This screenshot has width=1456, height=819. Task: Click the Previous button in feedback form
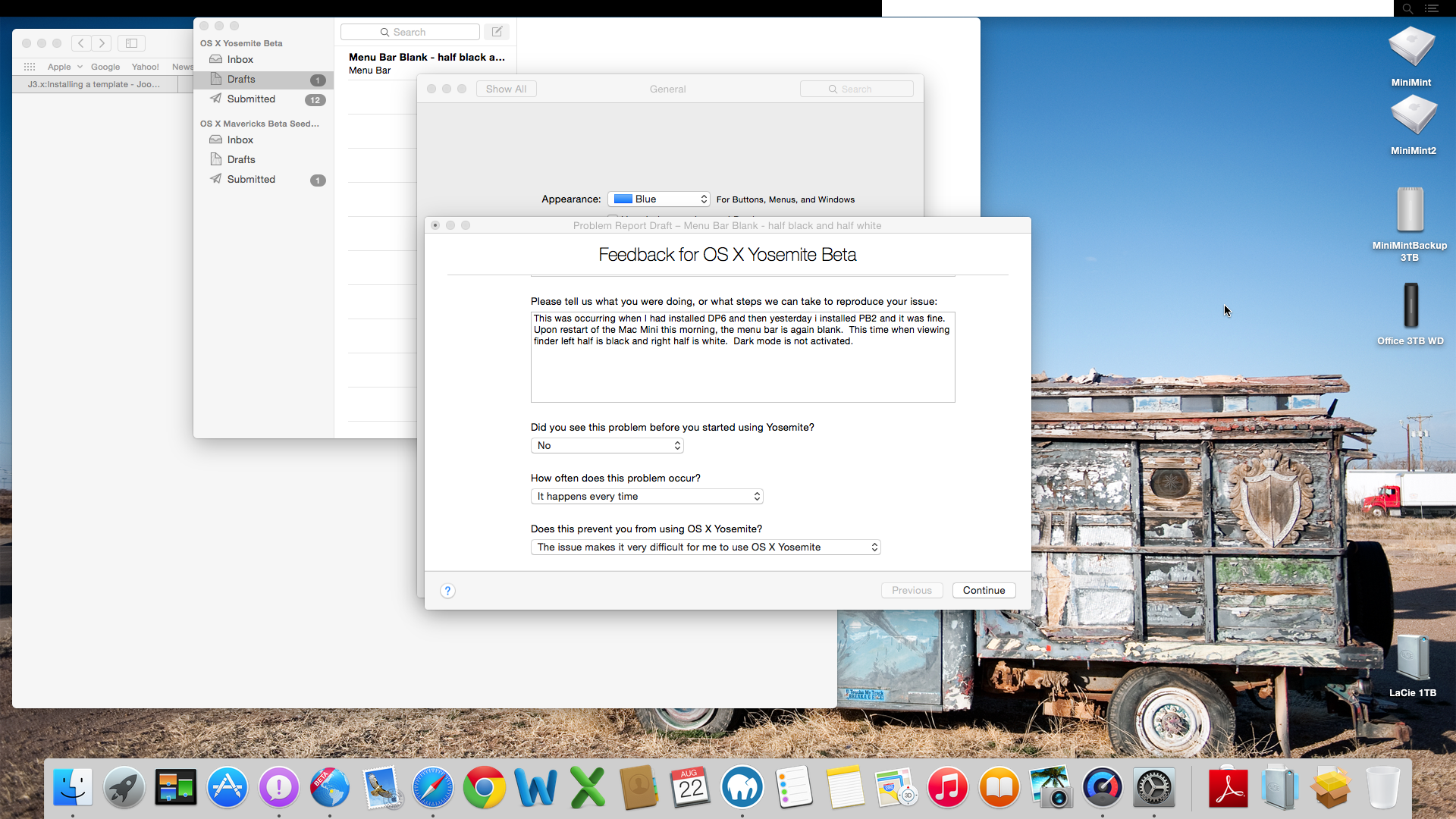pyautogui.click(x=912, y=590)
